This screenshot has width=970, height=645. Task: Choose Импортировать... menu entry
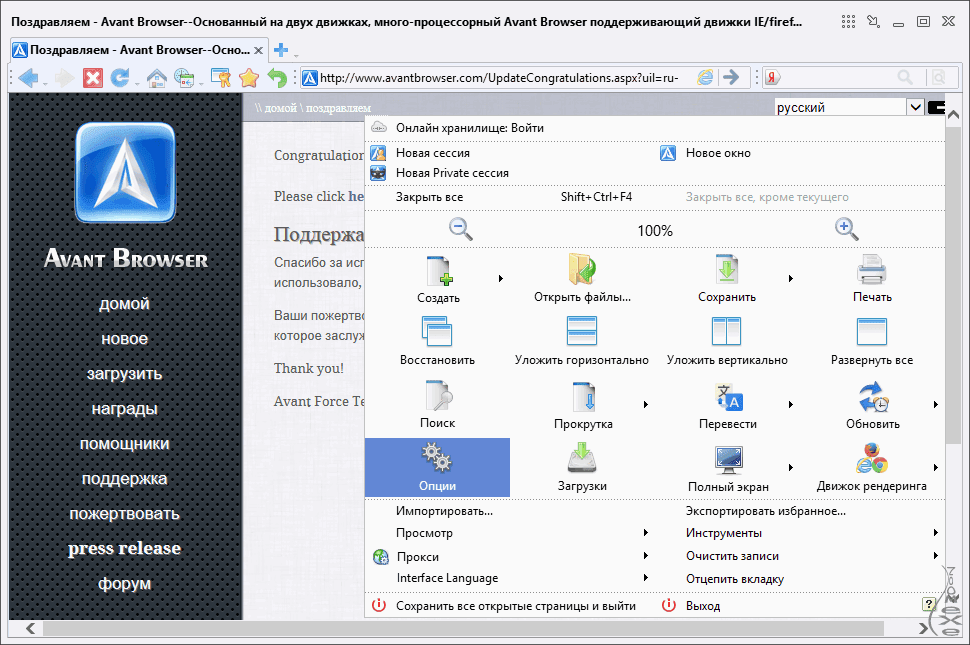pos(510,511)
